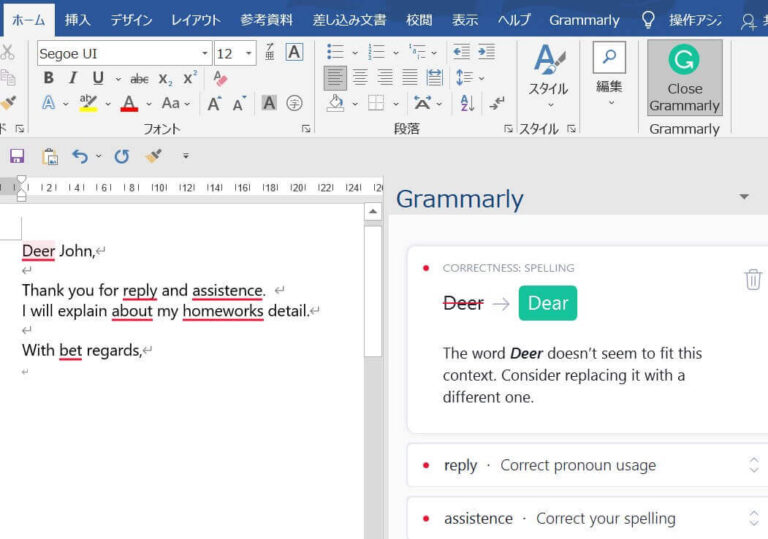The height and width of the screenshot is (539, 768).
Task: Open the Insert (挿入) tab
Action: tap(78, 20)
